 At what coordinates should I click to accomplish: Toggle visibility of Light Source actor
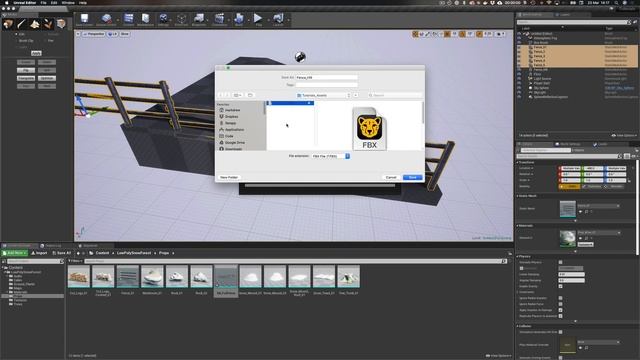point(519,79)
